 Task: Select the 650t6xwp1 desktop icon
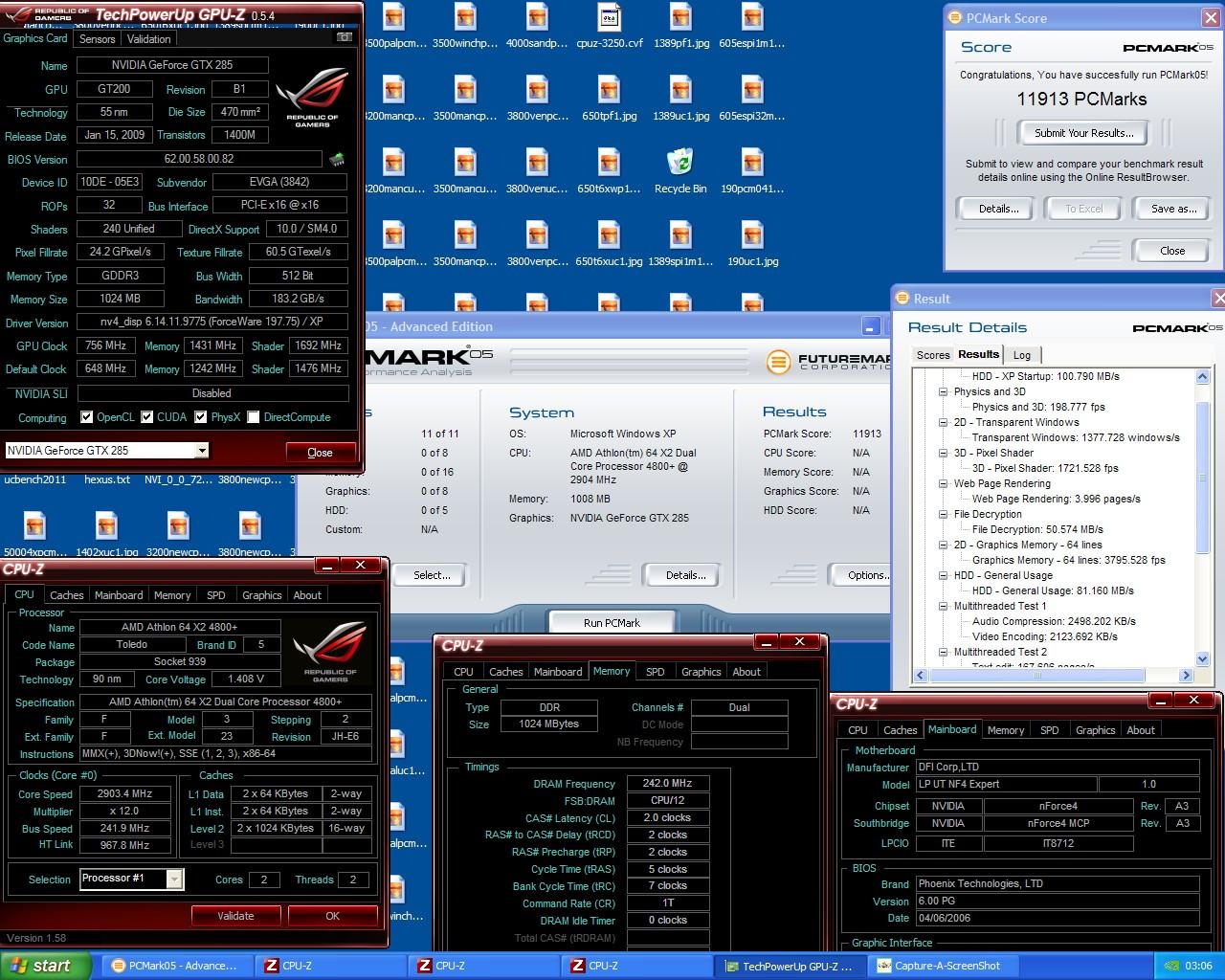pyautogui.click(x=609, y=171)
